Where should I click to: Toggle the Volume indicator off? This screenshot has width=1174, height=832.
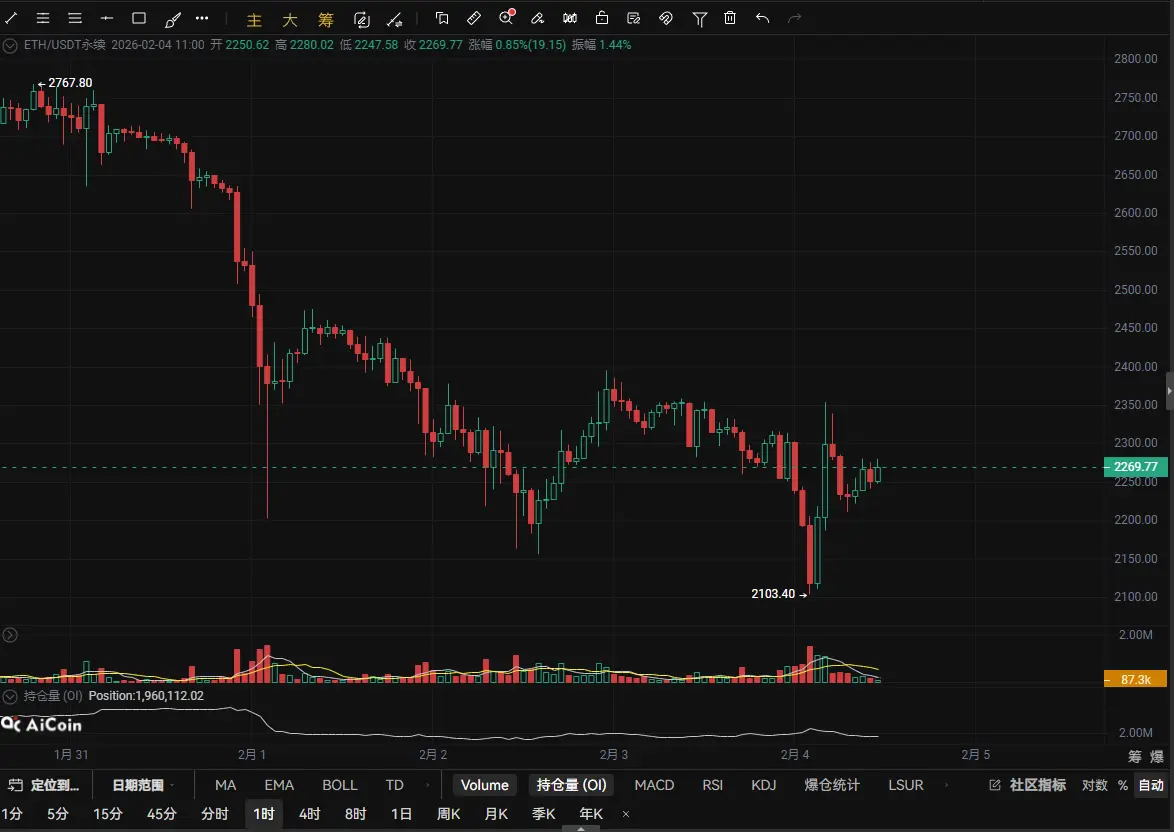484,785
